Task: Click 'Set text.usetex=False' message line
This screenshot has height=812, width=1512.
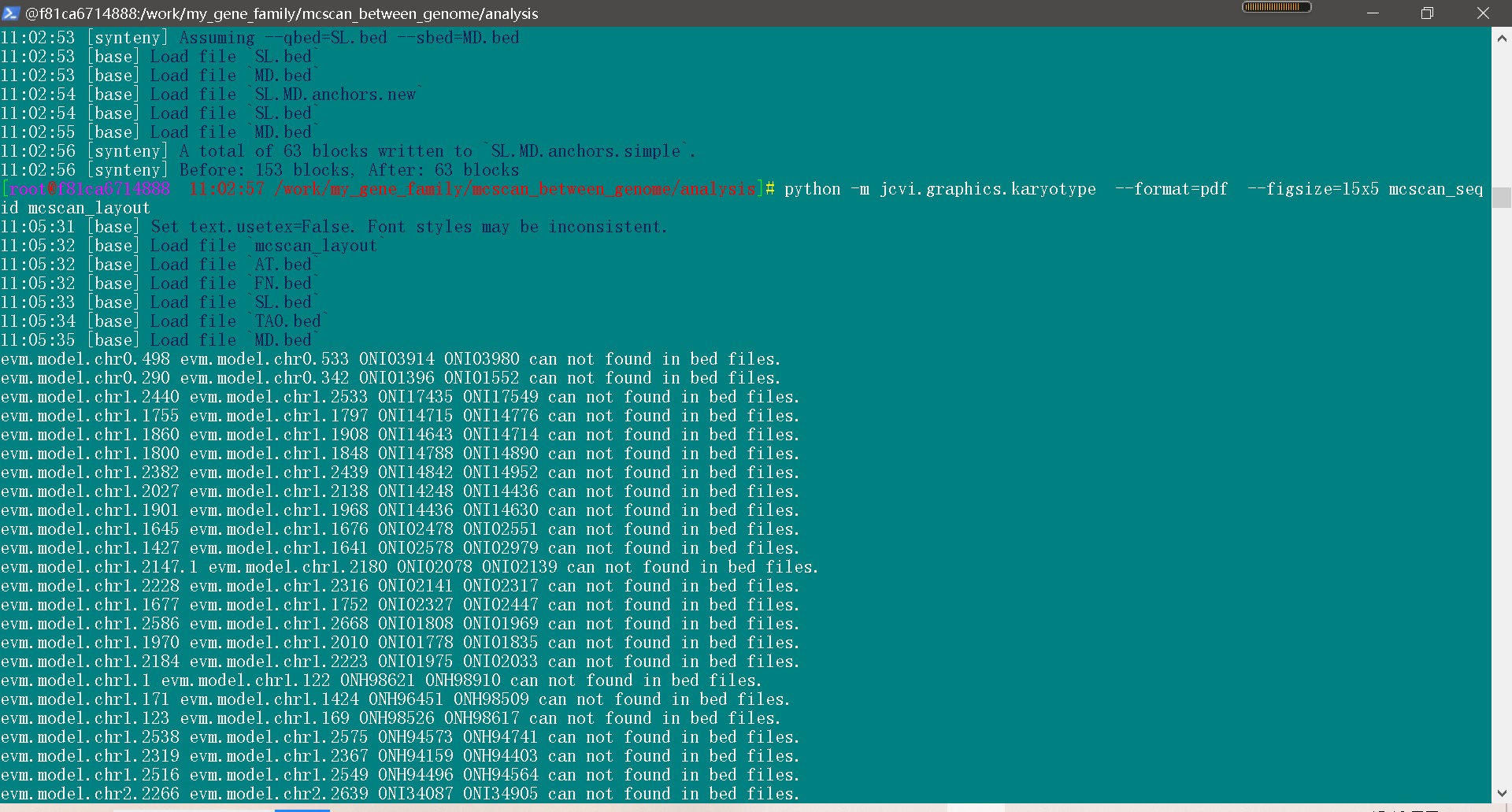Action: pyautogui.click(x=409, y=227)
